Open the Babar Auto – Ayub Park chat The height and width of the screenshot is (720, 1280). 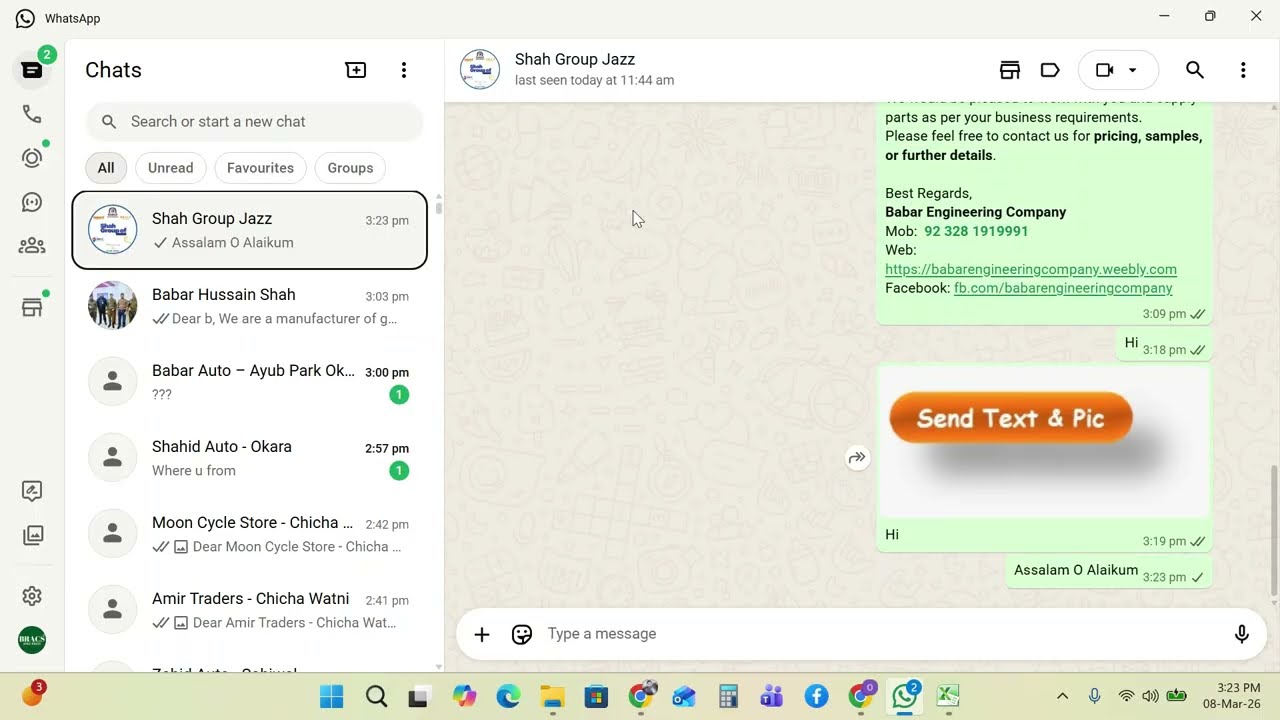pyautogui.click(x=250, y=382)
